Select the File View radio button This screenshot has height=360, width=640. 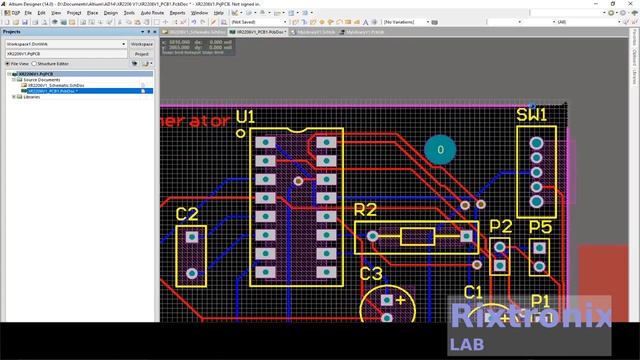7,64
